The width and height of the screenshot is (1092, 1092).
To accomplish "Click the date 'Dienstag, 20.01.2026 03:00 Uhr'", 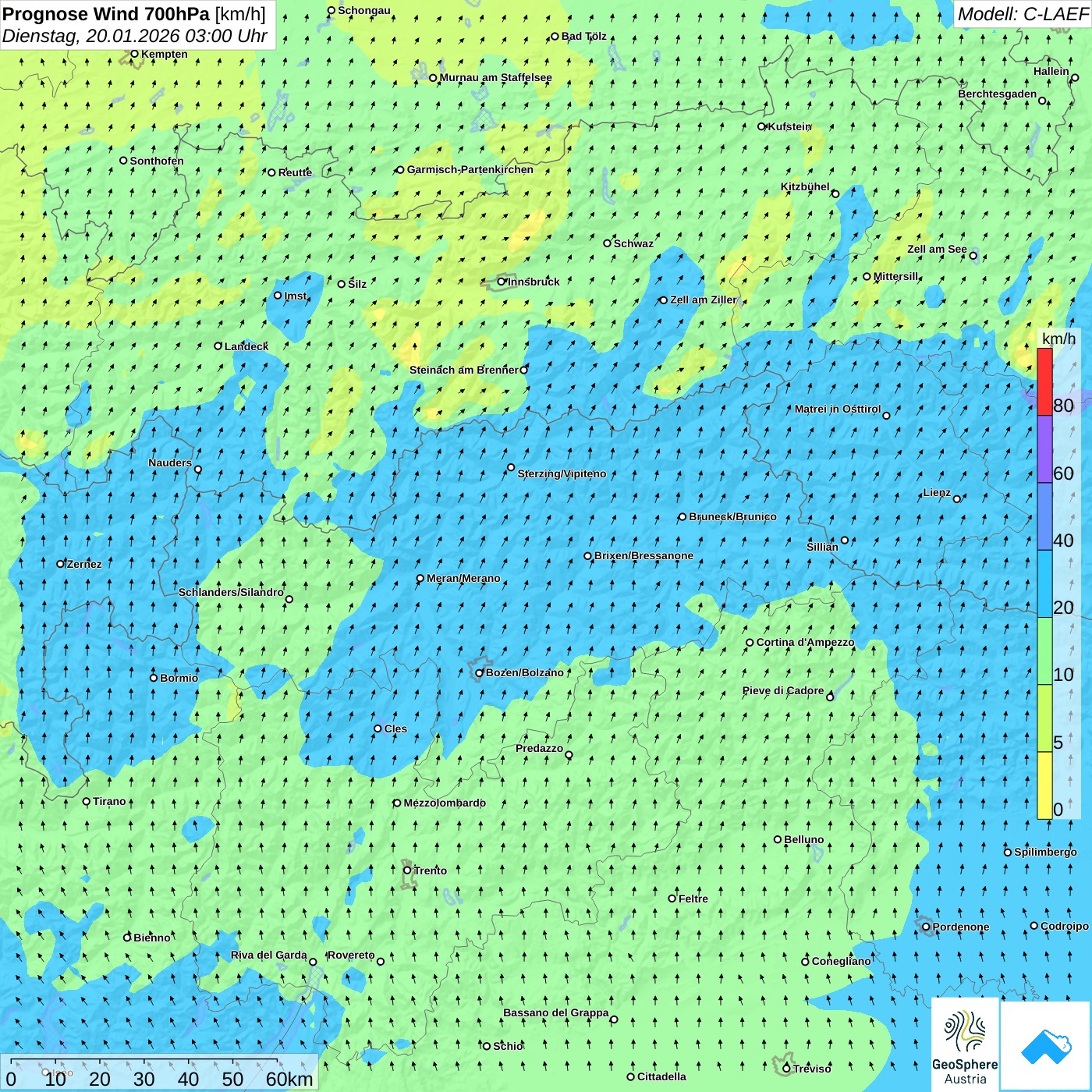I will click(135, 36).
